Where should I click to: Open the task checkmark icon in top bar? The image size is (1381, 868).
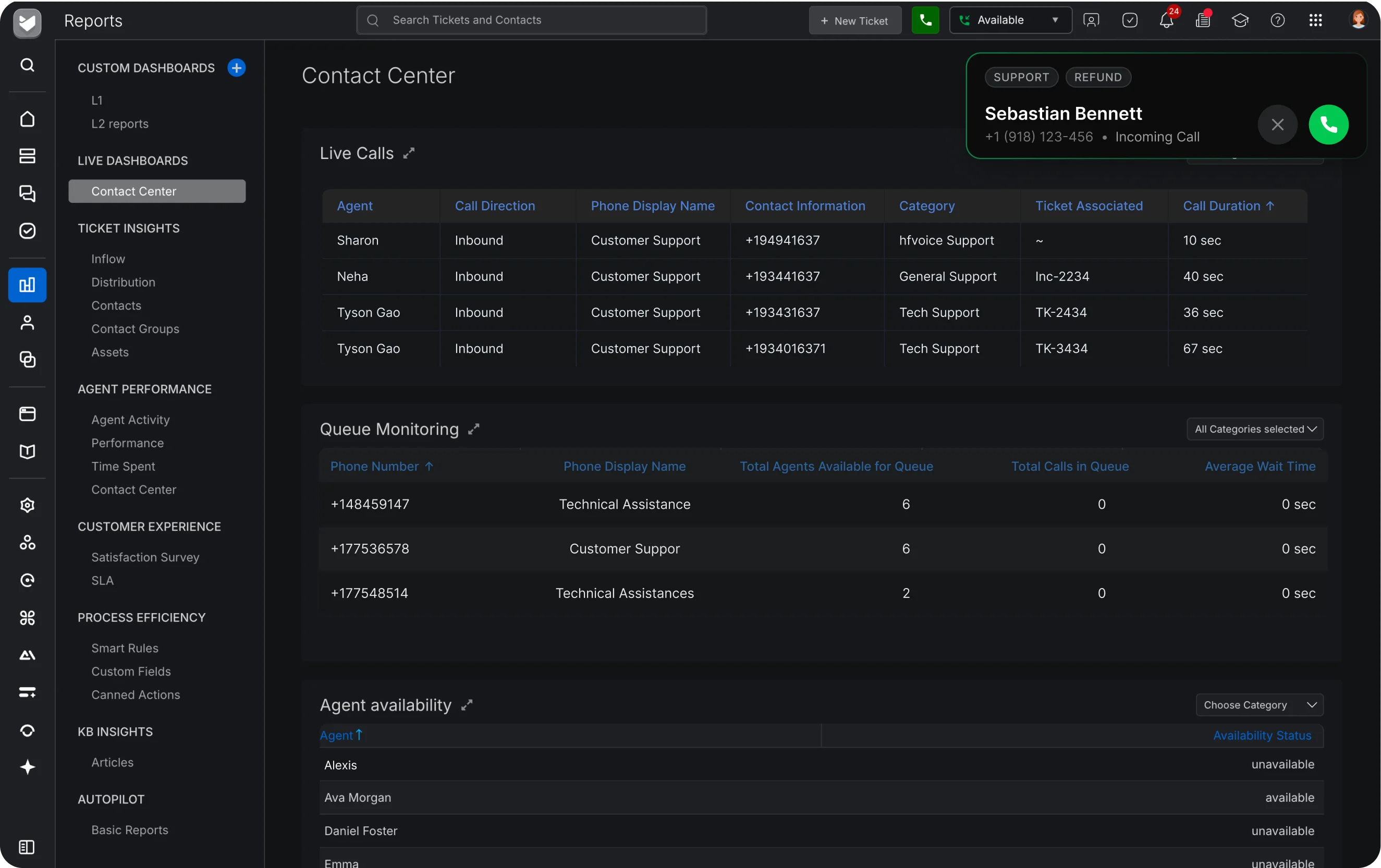(1129, 20)
